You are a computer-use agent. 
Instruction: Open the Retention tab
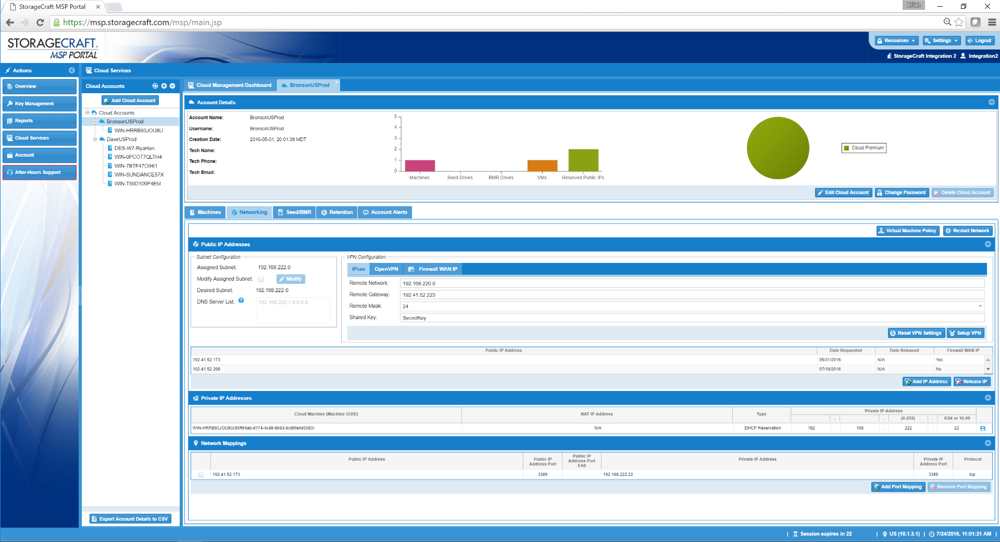[x=337, y=212]
